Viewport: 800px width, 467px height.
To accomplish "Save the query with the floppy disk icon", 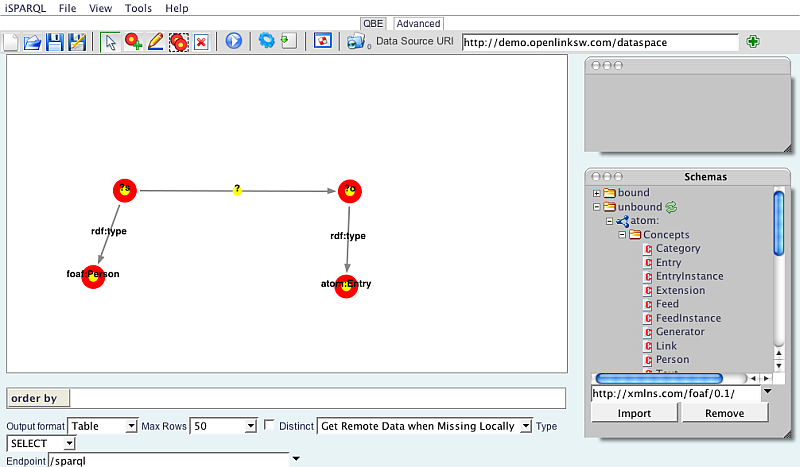I will click(55, 42).
